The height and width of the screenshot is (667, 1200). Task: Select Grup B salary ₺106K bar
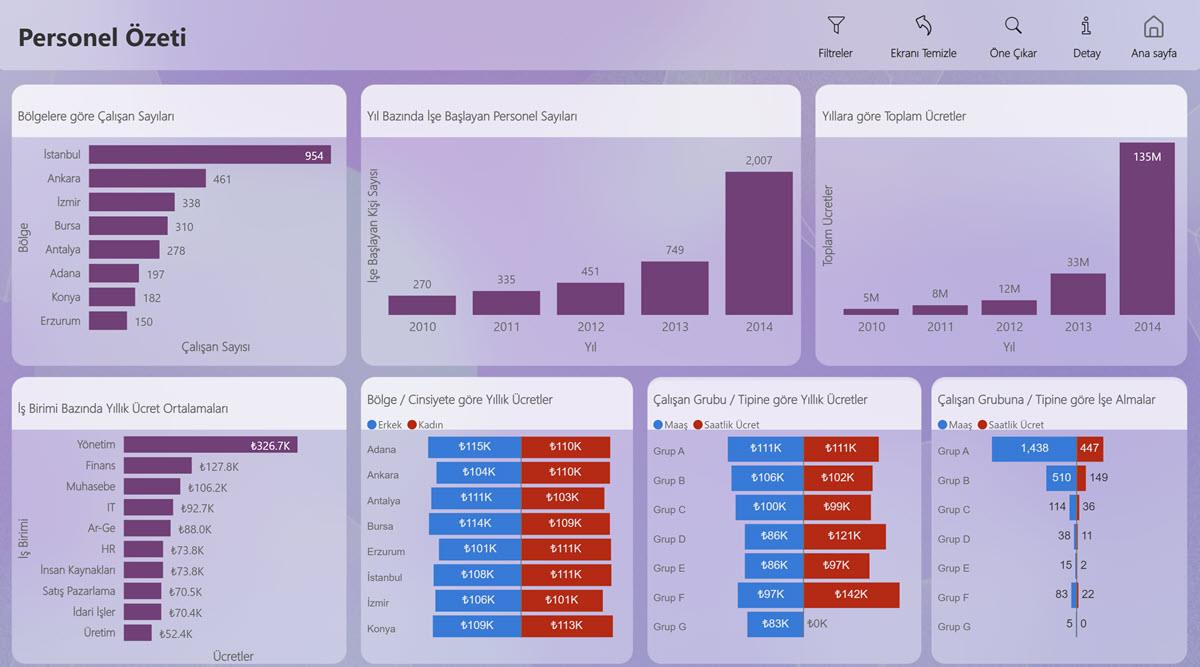pos(767,479)
